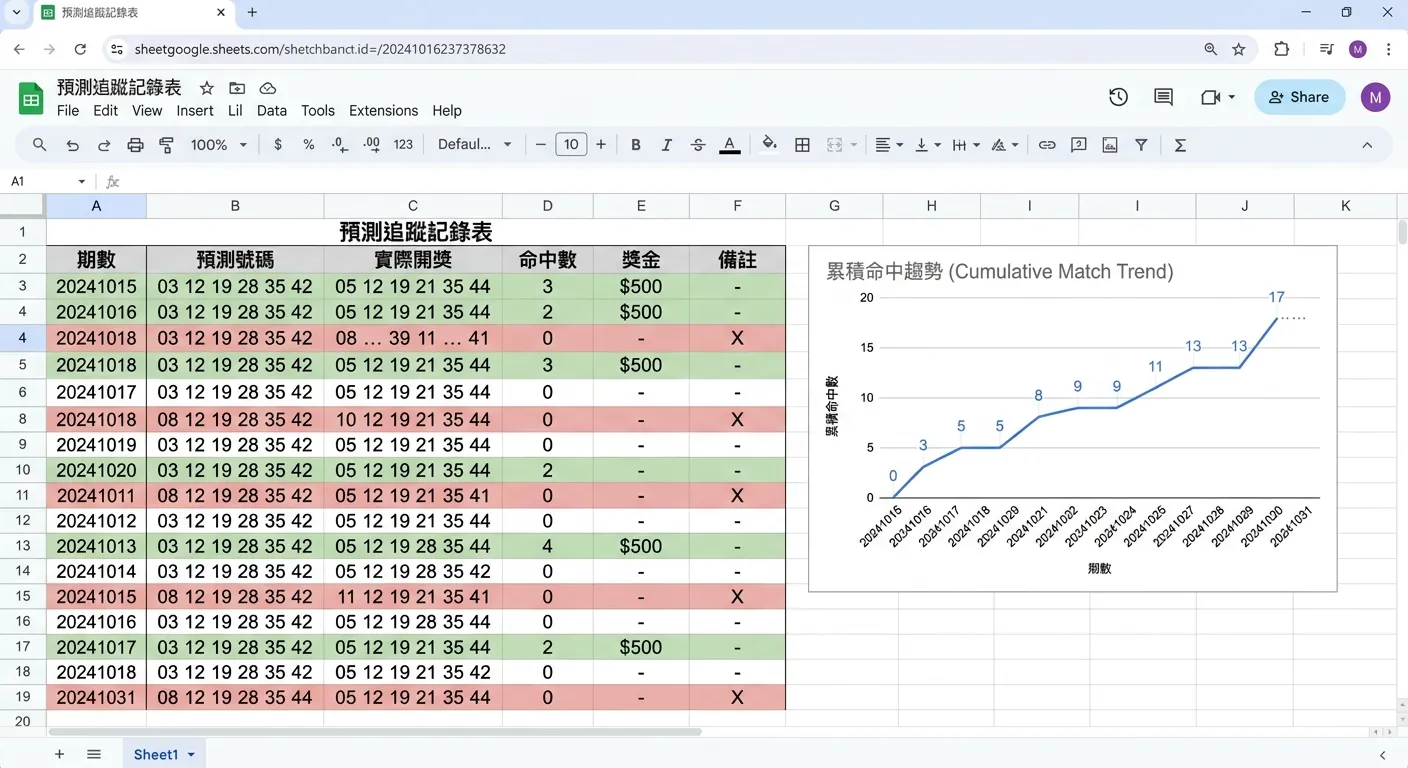
Task: Open the Name Box dropdown arrow
Action: [x=82, y=181]
